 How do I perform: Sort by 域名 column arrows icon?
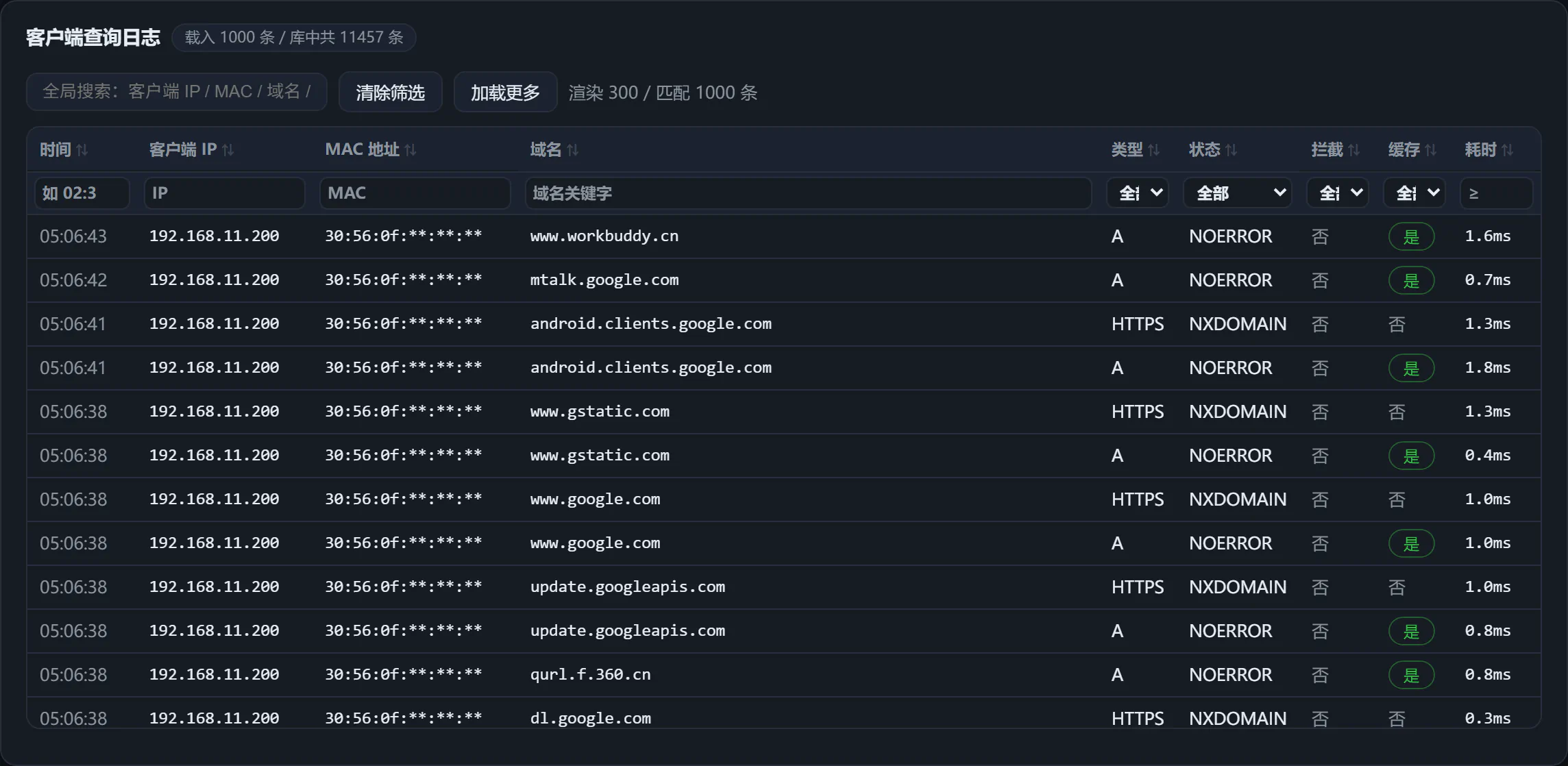(x=573, y=150)
